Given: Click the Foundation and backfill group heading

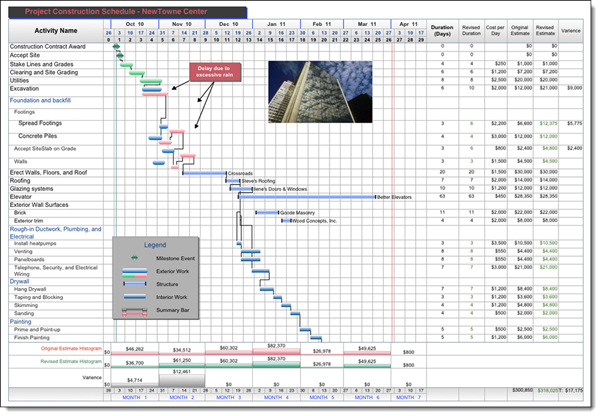Looking at the screenshot, I should (42, 101).
